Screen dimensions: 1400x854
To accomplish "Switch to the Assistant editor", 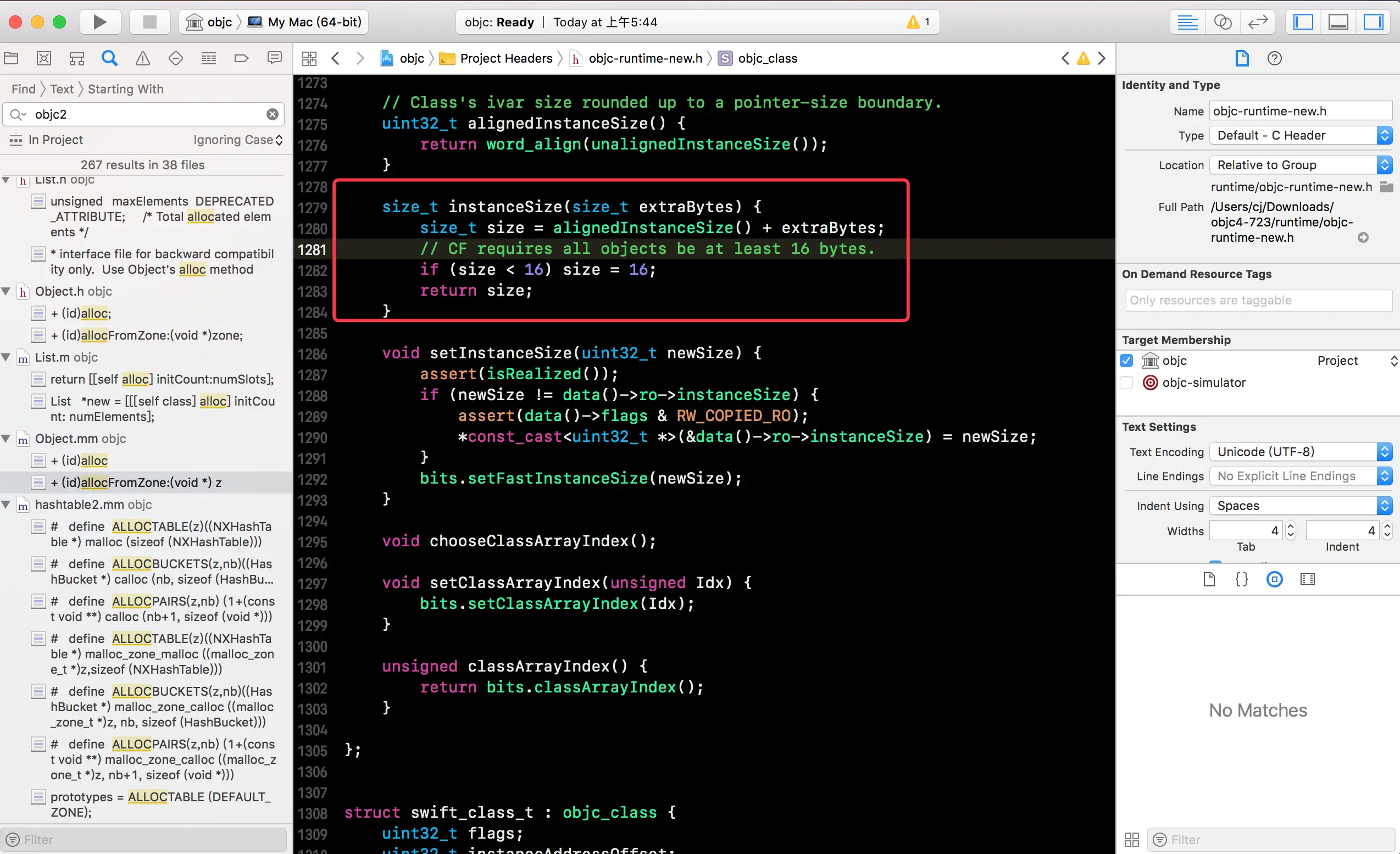I will (x=1222, y=22).
